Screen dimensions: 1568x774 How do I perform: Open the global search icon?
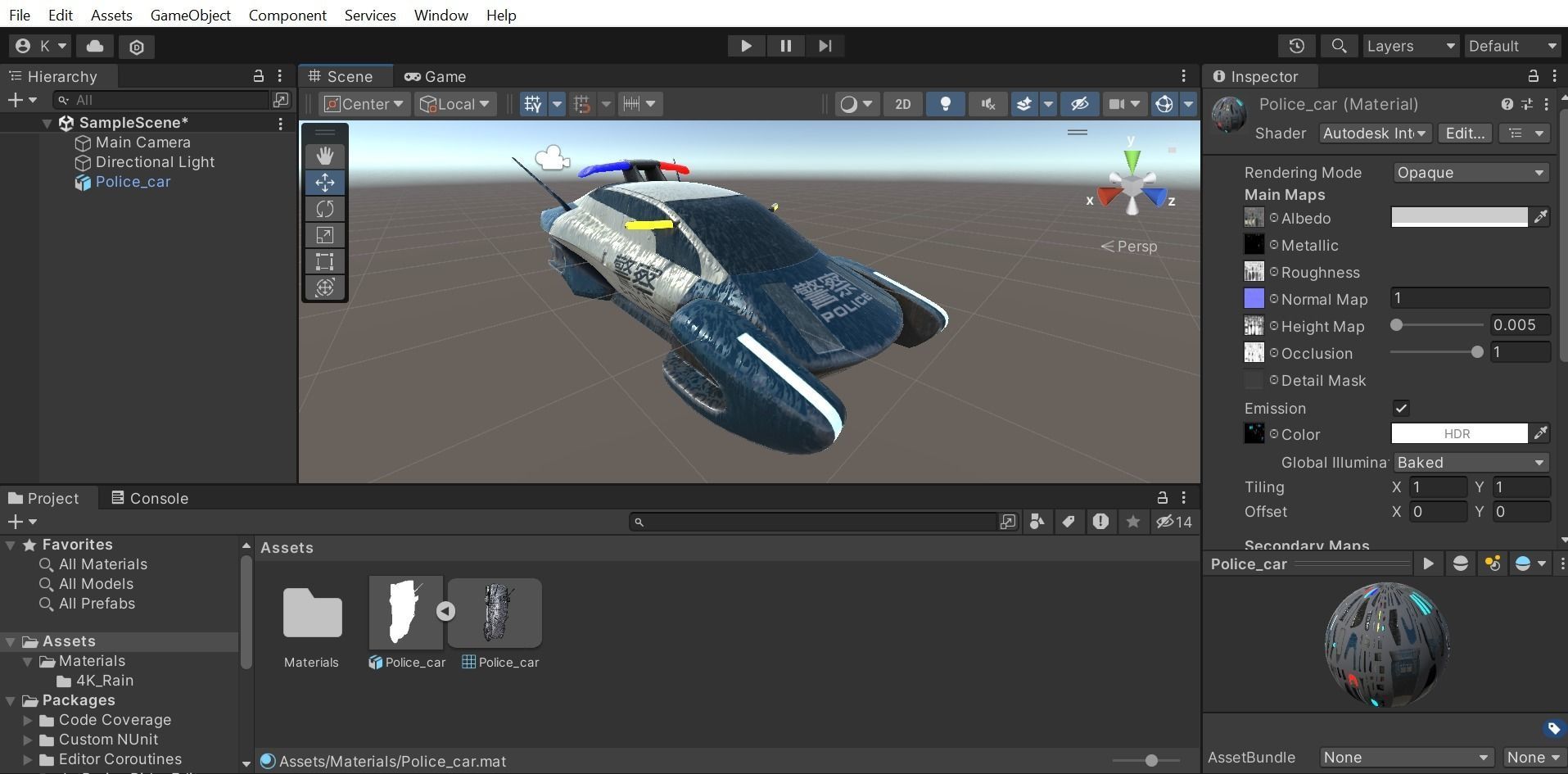click(1339, 46)
